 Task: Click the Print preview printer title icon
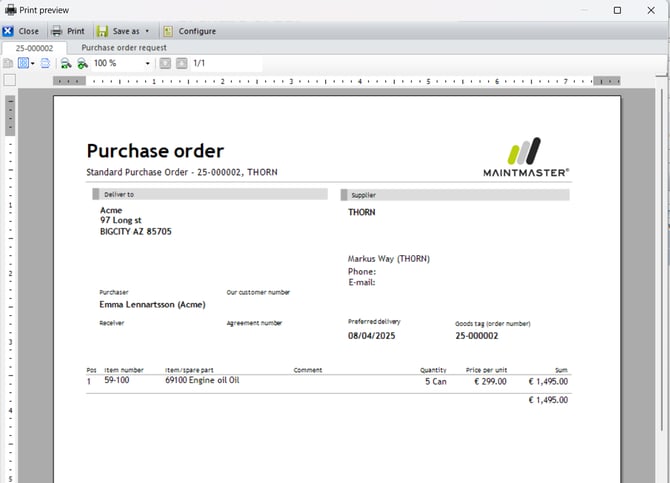(x=10, y=10)
